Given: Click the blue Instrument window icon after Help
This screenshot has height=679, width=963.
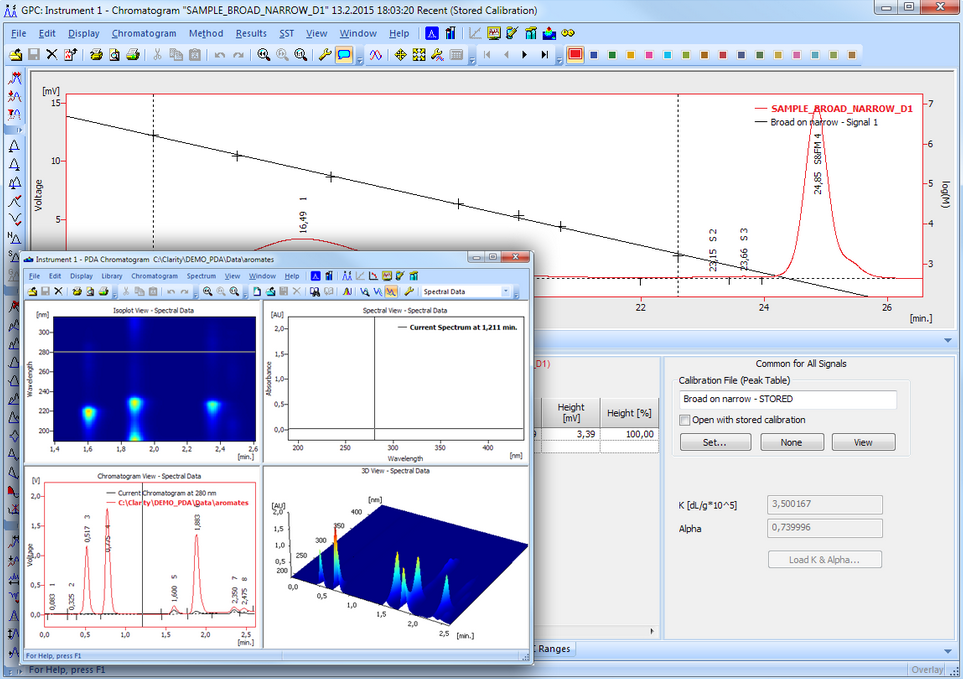Looking at the screenshot, I should tap(432, 33).
